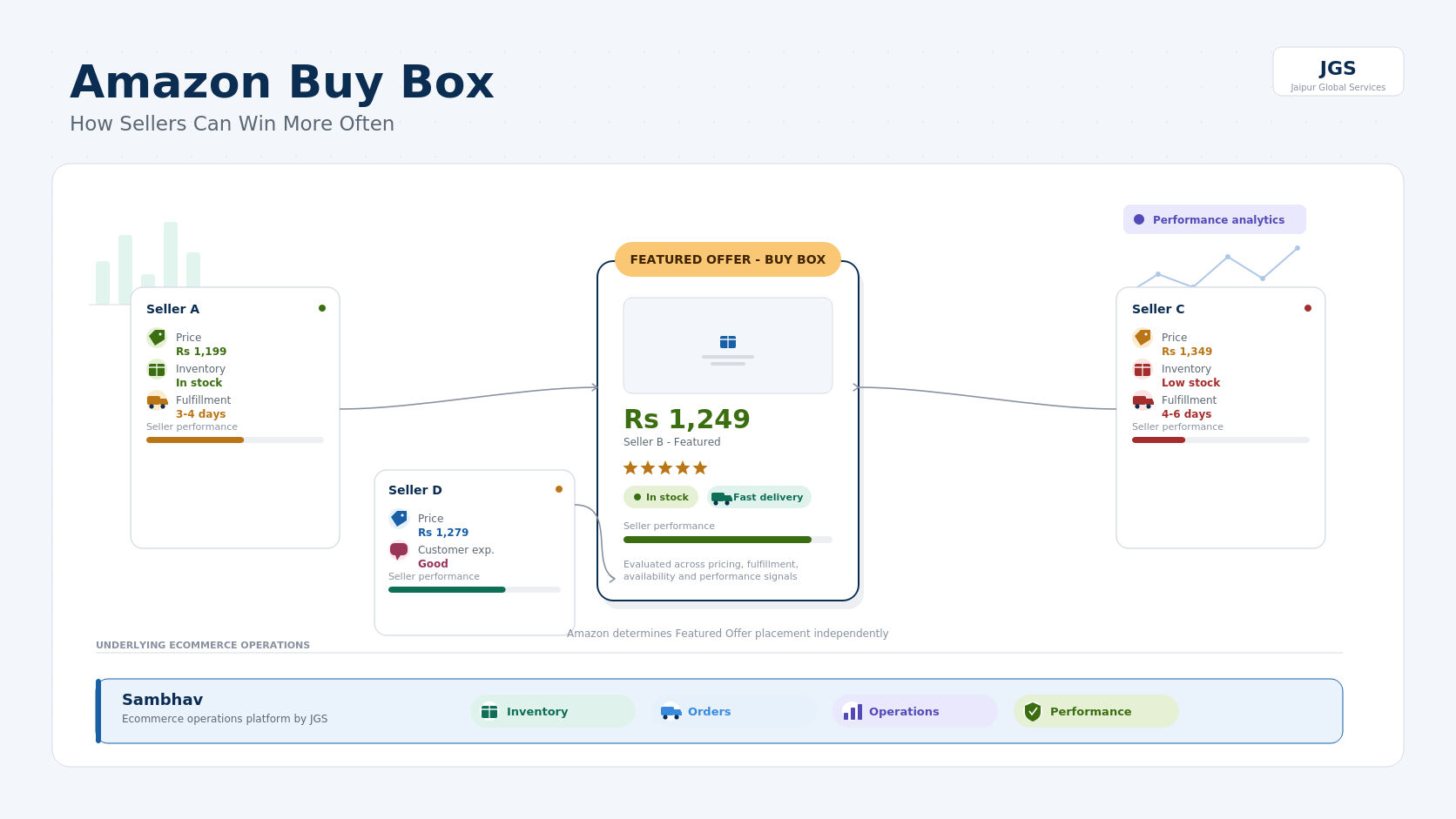Click Underlying Ecommerce Operations label
The width and height of the screenshot is (1456, 819).
pyautogui.click(x=203, y=645)
